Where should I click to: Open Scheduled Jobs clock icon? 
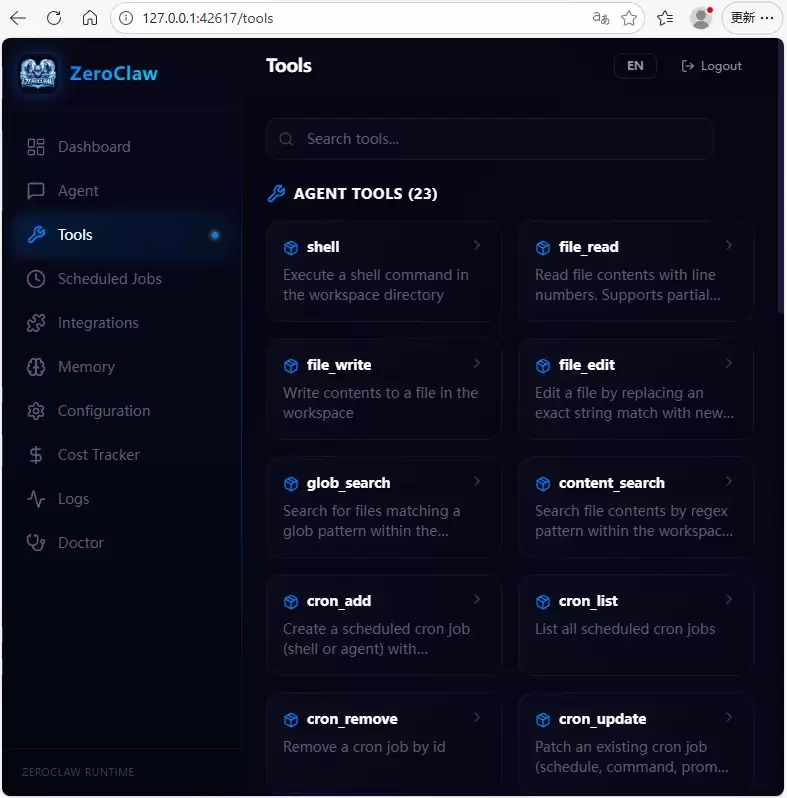pyautogui.click(x=36, y=279)
